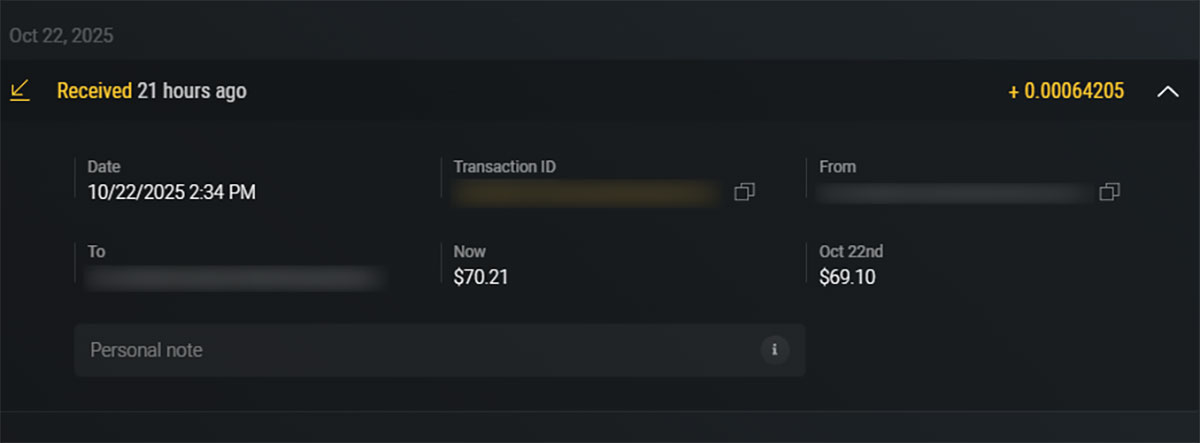This screenshot has height=443, width=1200.
Task: Collapse the received transaction details
Action: [x=1167, y=92]
